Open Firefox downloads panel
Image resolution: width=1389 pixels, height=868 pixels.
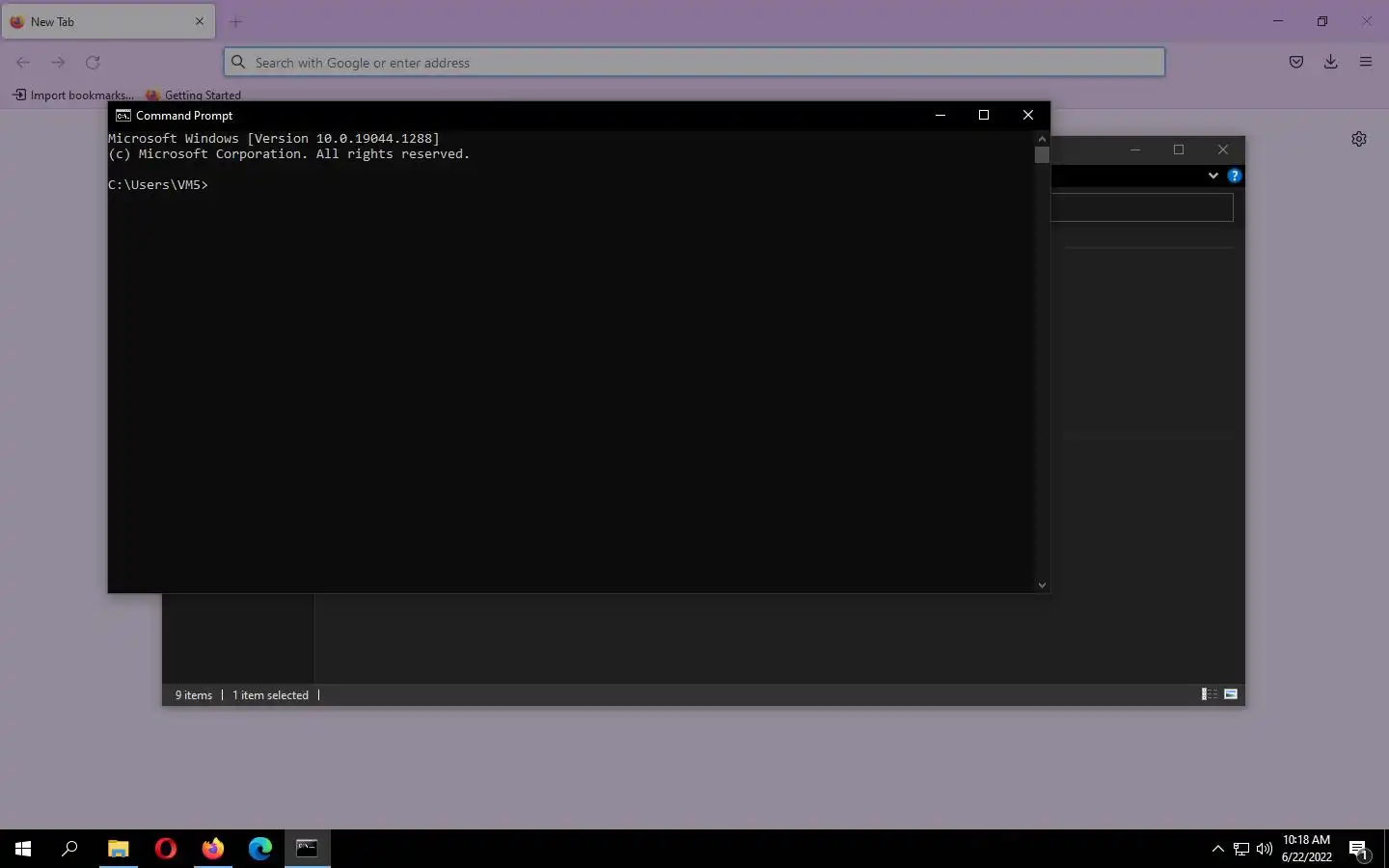[1331, 63]
